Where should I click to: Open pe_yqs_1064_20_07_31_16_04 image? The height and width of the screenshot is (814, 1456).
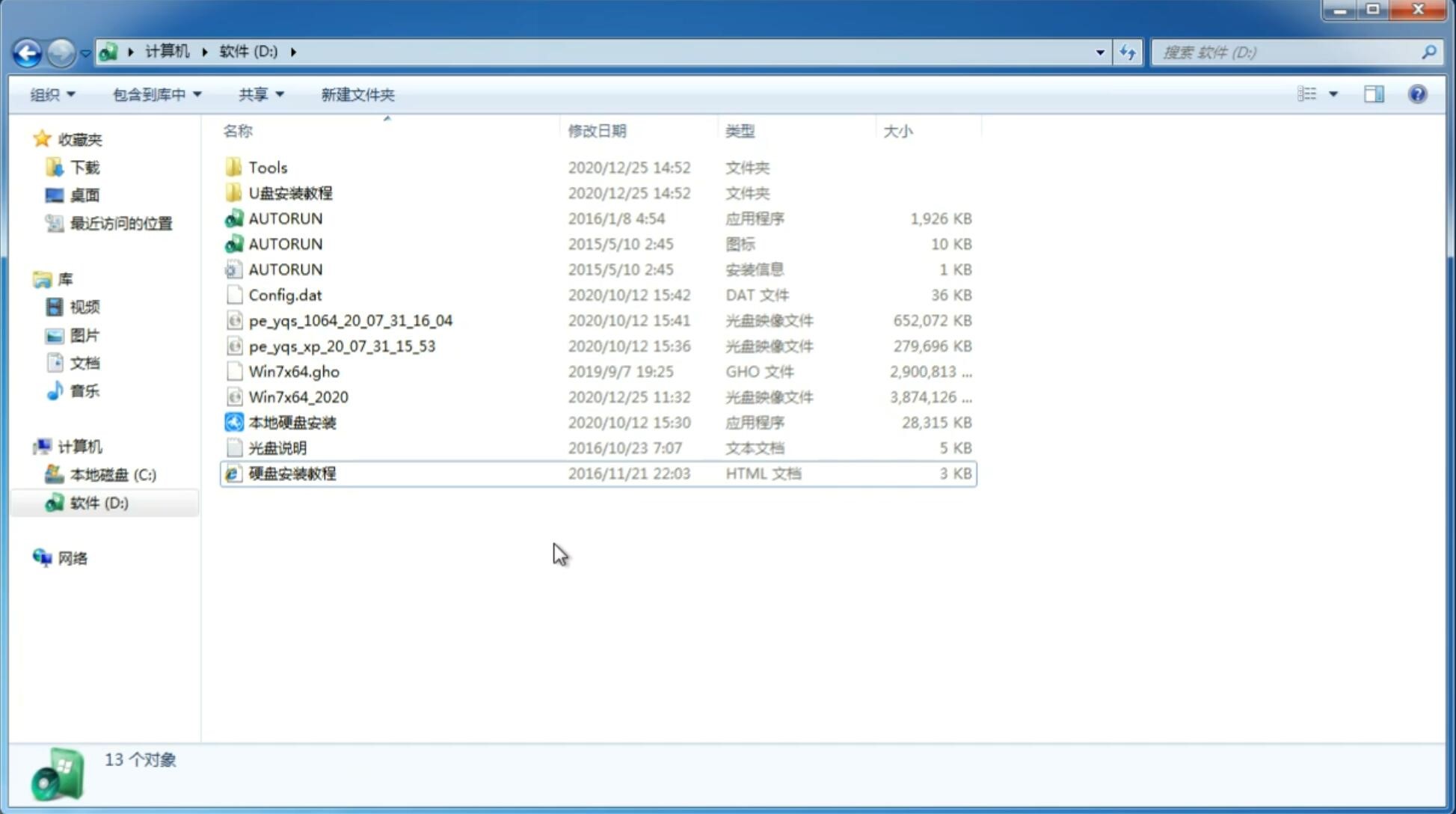pyautogui.click(x=350, y=320)
